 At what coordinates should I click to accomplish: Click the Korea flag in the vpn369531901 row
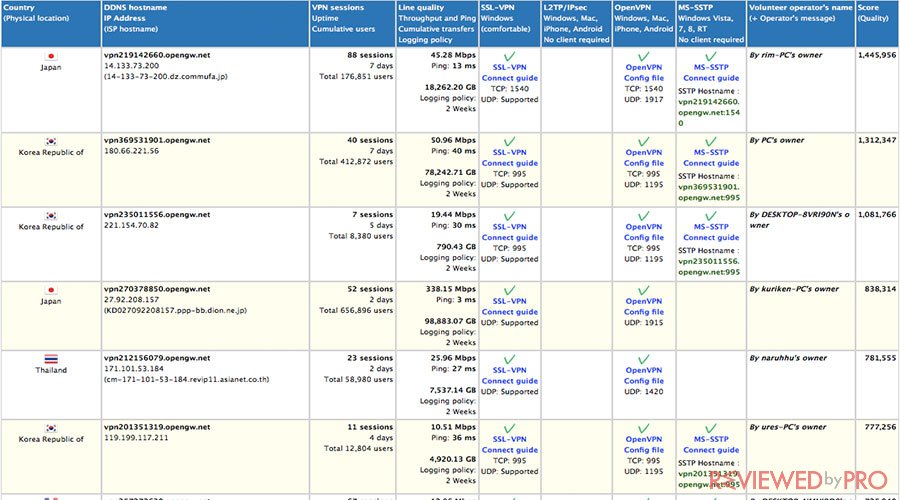(51, 141)
